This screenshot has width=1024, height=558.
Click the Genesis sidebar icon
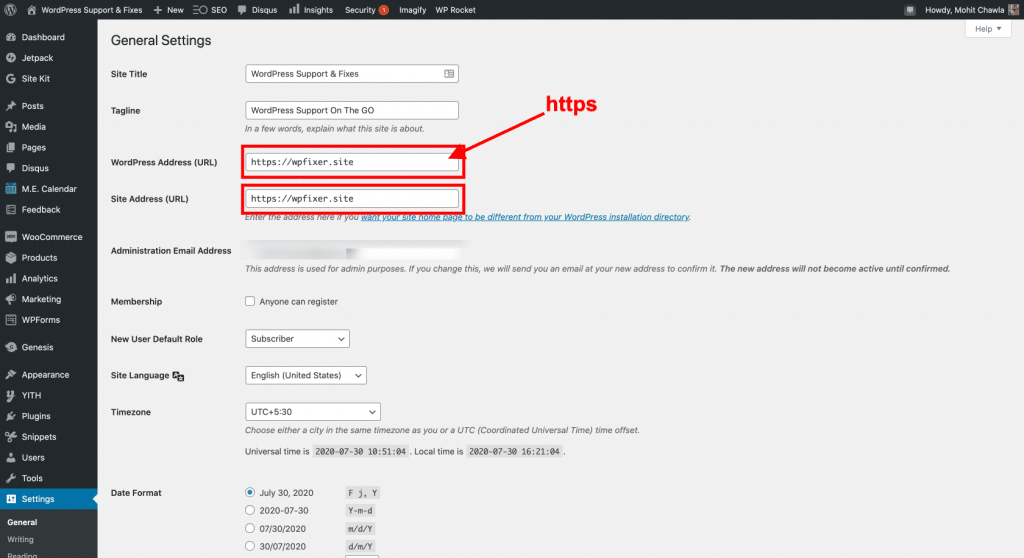point(11,348)
